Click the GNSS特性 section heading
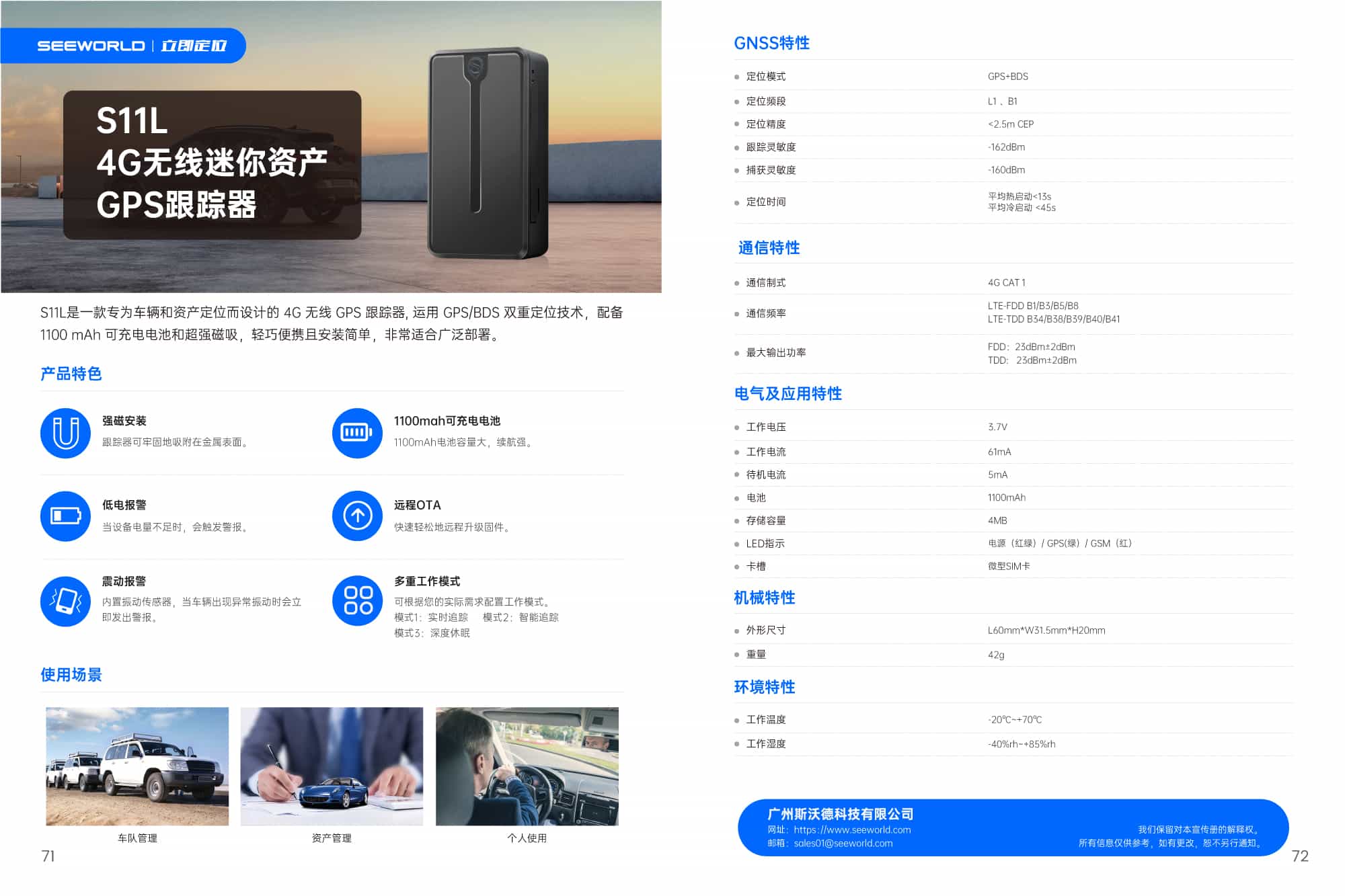1345x896 pixels. tap(771, 43)
